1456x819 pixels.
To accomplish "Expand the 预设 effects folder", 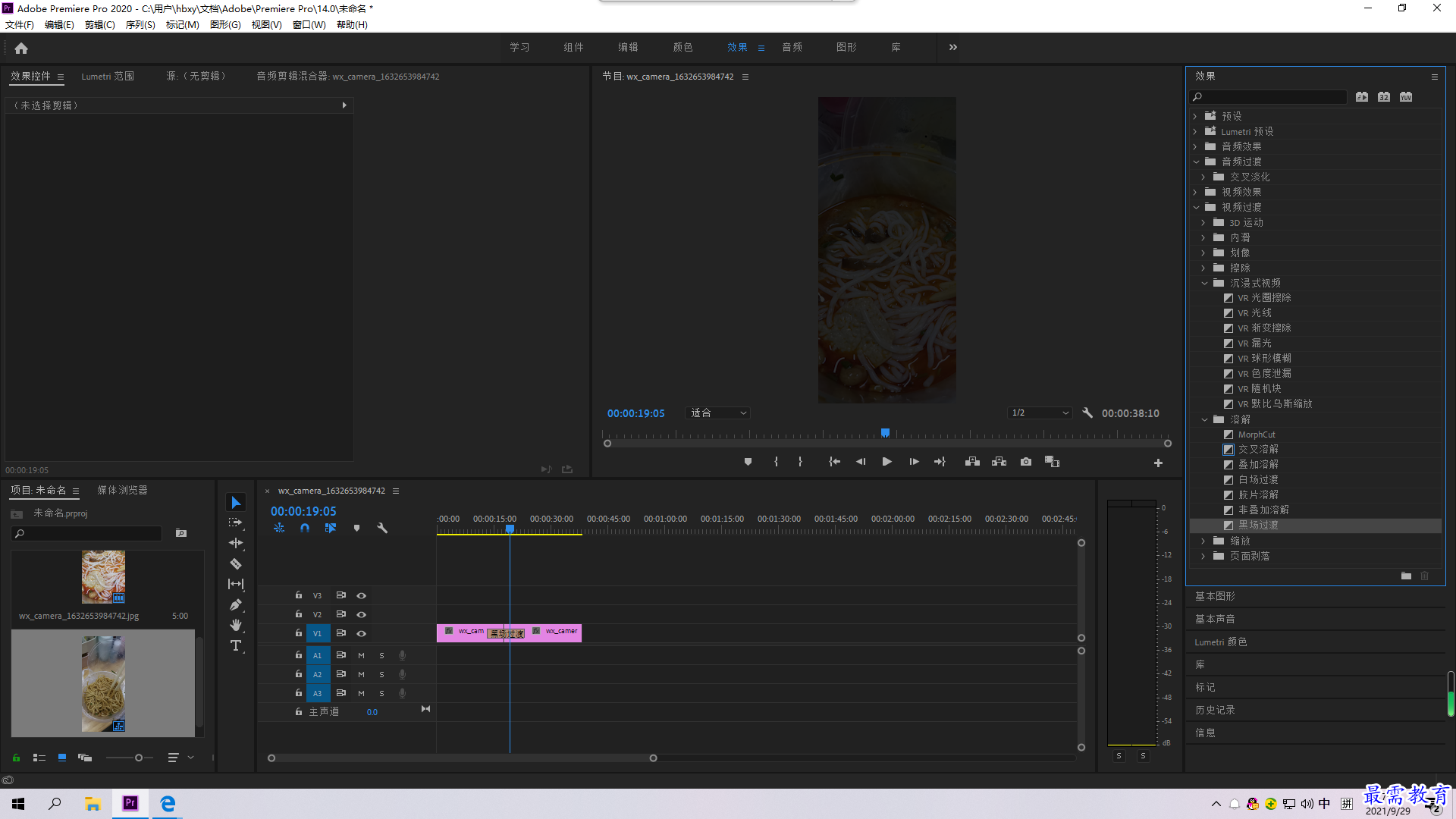I will pos(1195,117).
